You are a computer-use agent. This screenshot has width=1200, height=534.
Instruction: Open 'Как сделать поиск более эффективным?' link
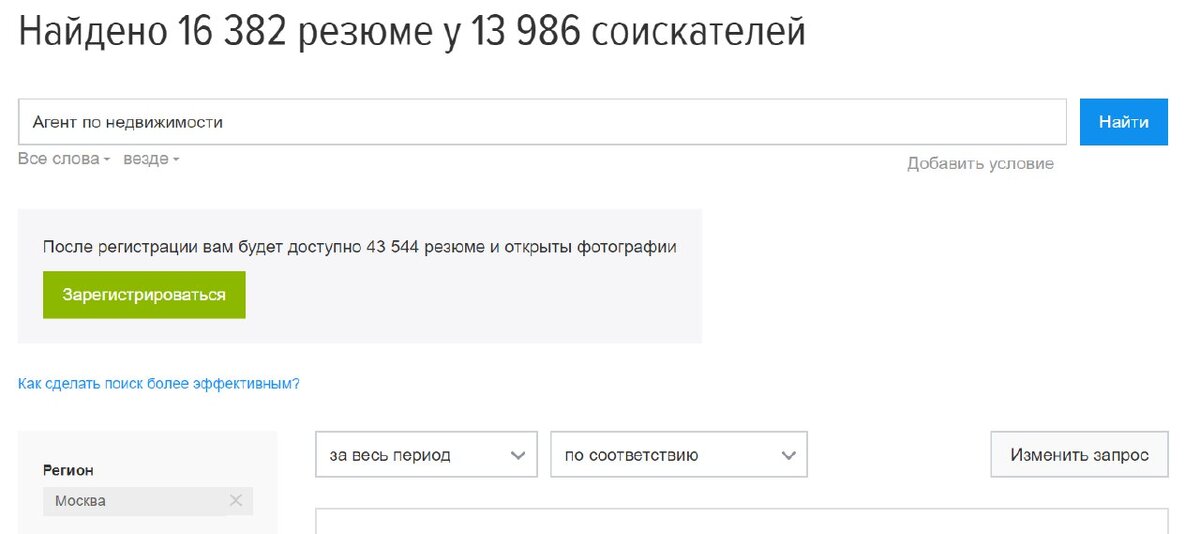(x=159, y=383)
